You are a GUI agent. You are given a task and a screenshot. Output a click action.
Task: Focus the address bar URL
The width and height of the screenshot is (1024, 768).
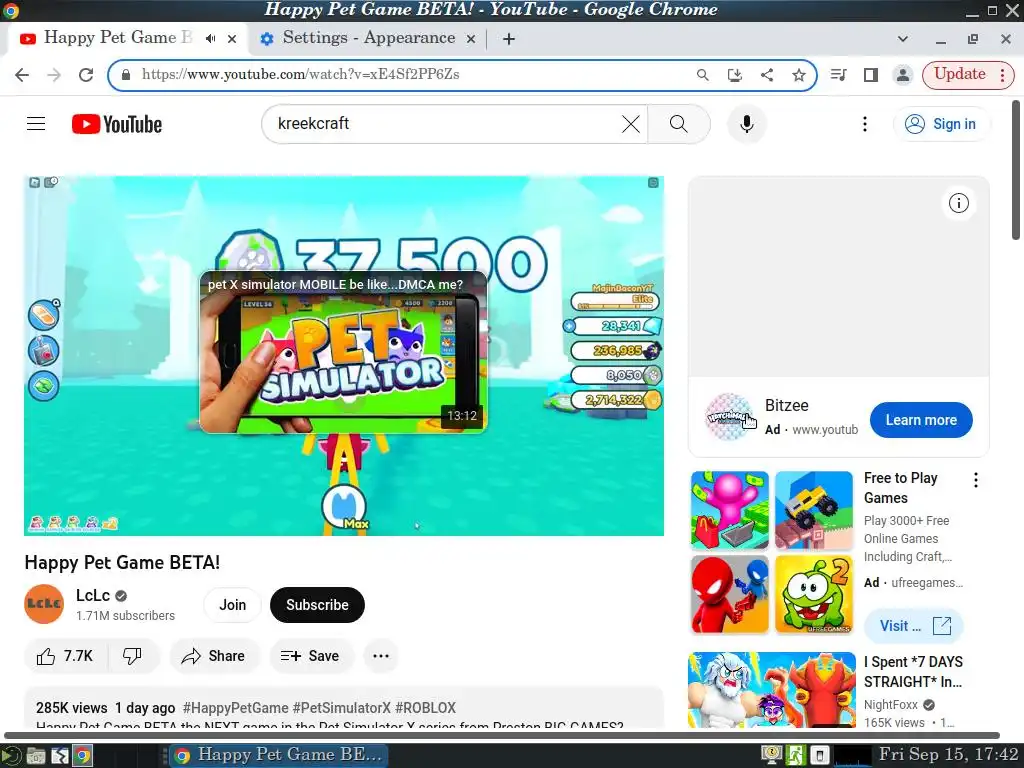[x=300, y=74]
